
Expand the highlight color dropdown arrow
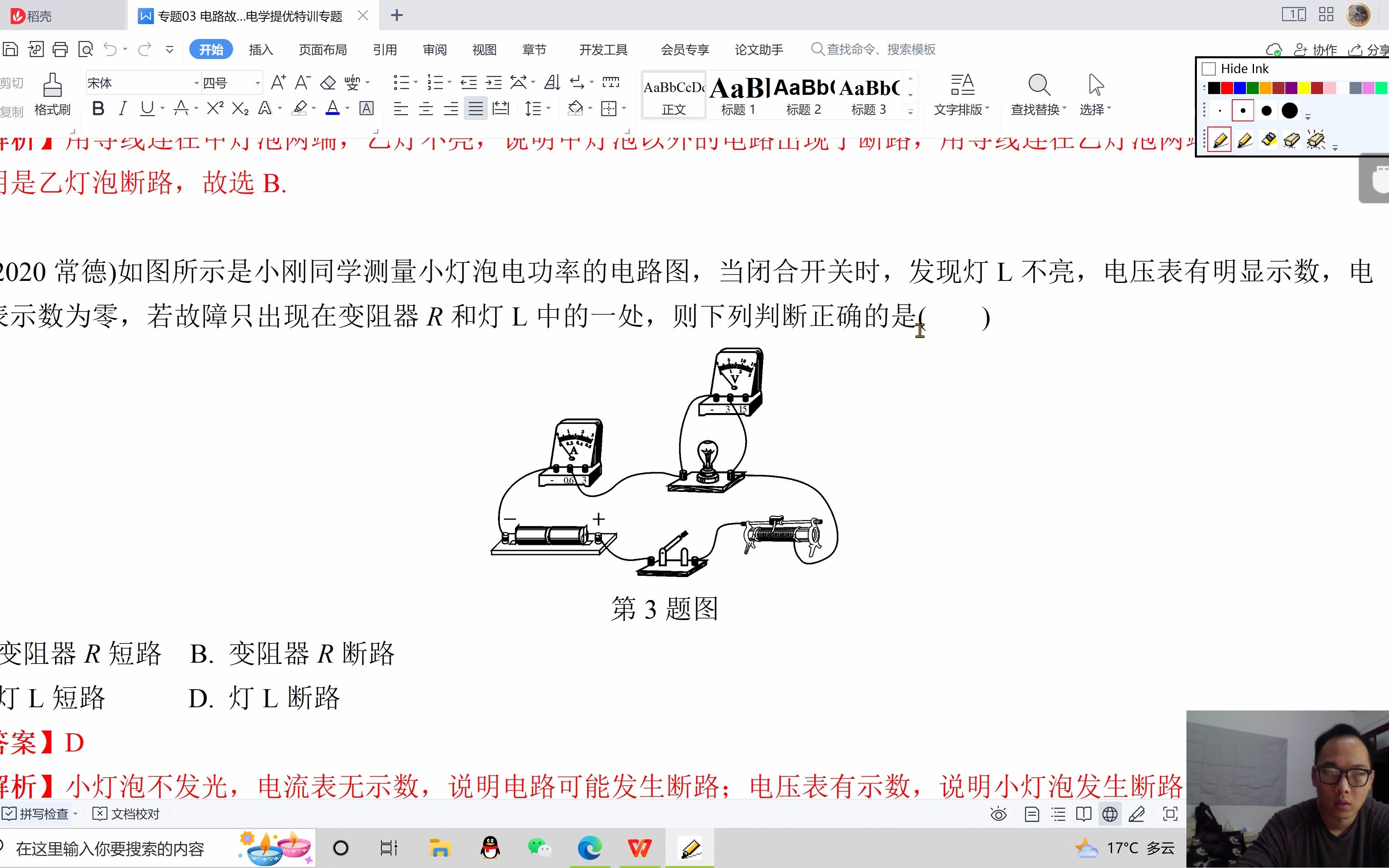click(313, 108)
